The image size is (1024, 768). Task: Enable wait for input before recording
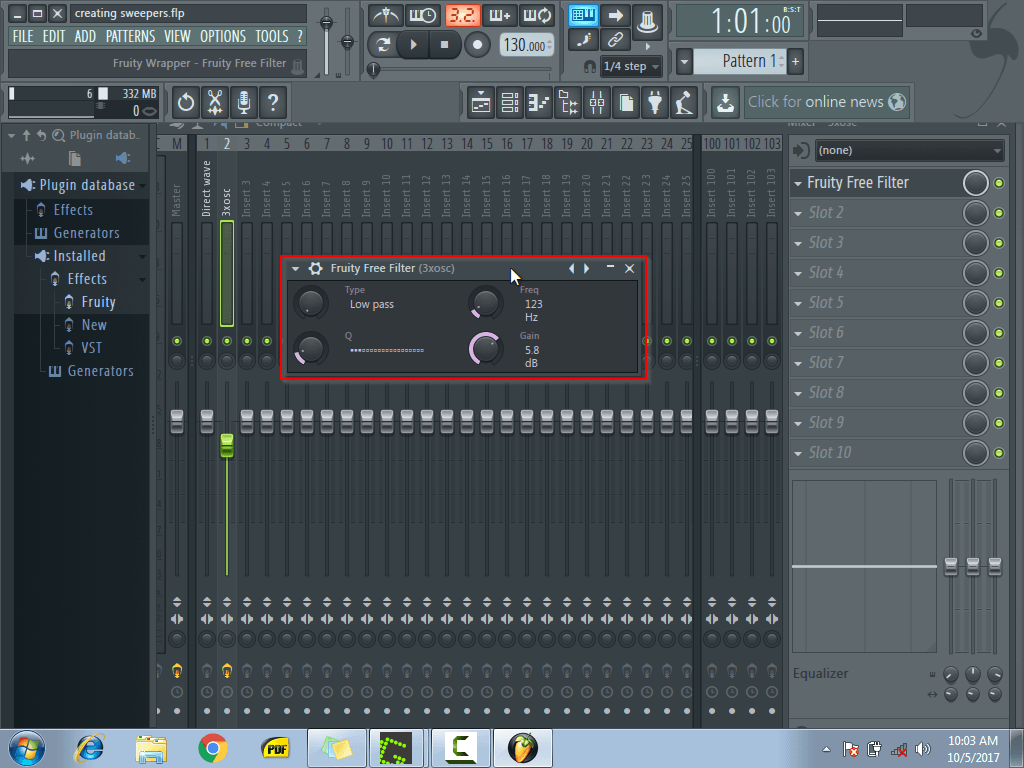coord(423,15)
